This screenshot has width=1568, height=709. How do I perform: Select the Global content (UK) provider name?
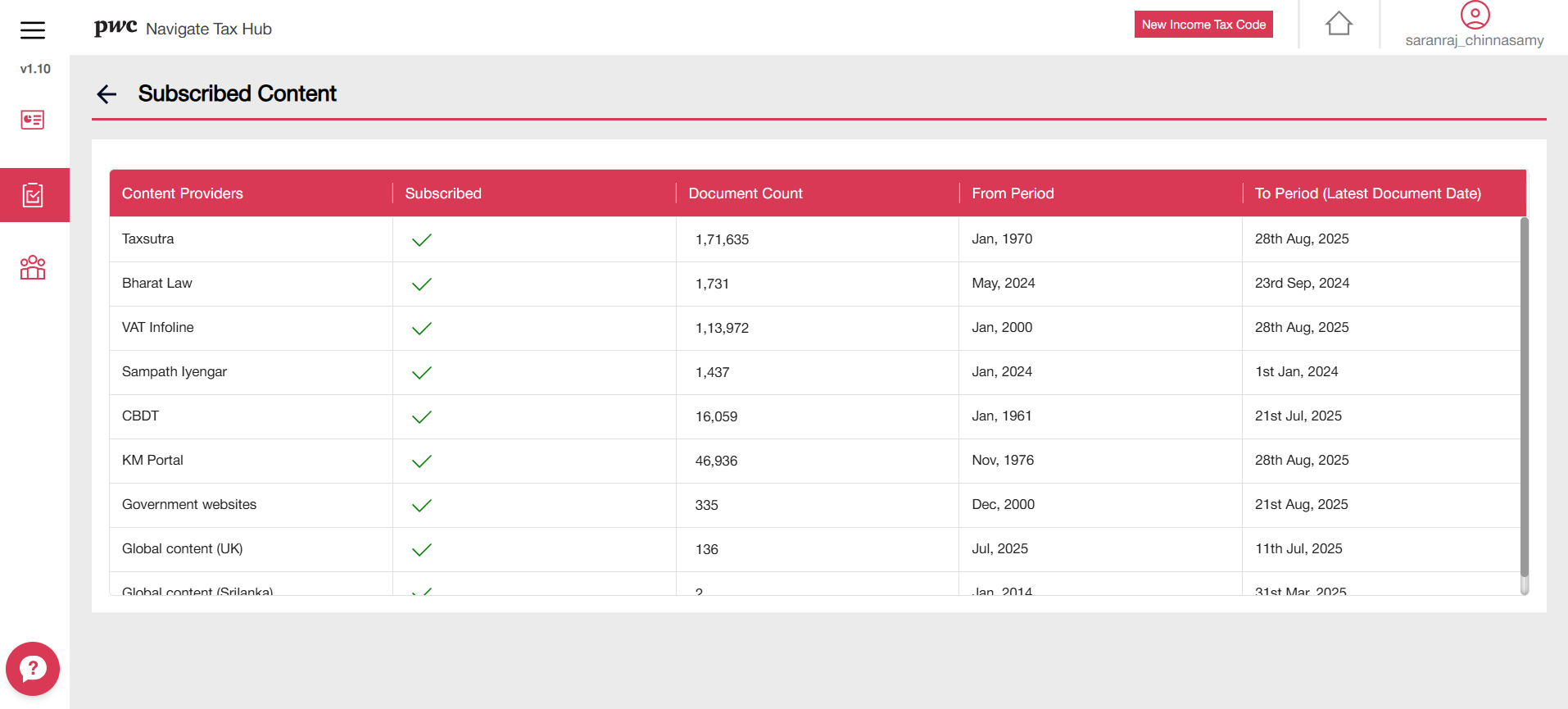[183, 548]
